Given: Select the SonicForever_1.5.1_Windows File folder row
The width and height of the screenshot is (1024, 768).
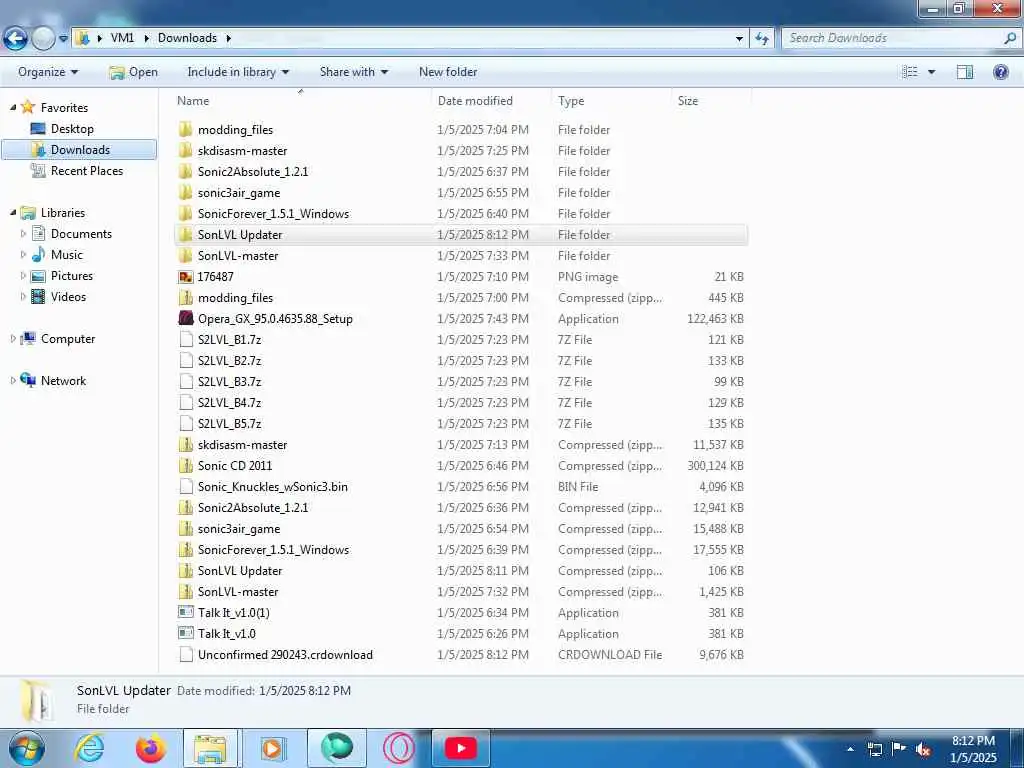Looking at the screenshot, I should pyautogui.click(x=461, y=214).
